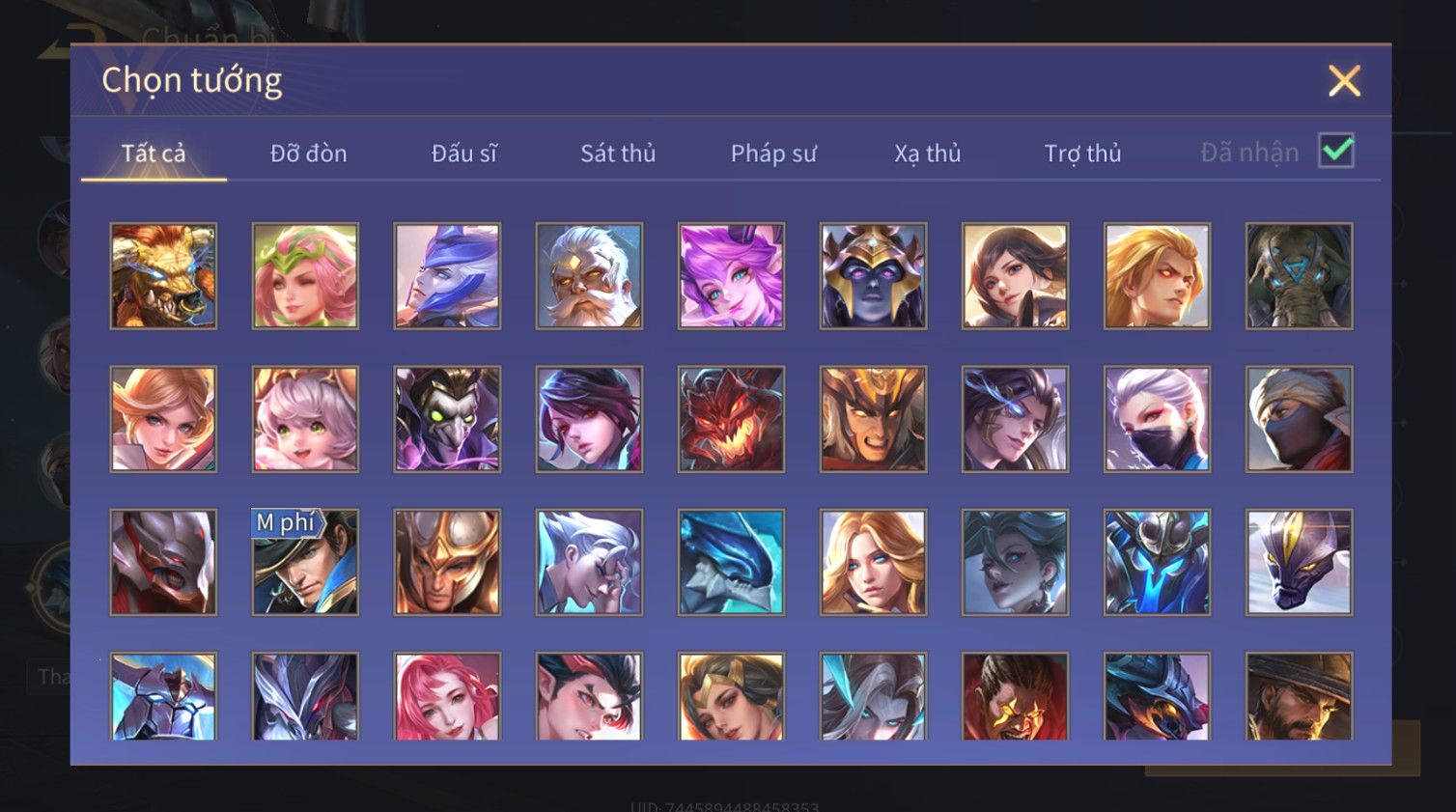Select the silver-haired masked ninja girl

click(1157, 419)
